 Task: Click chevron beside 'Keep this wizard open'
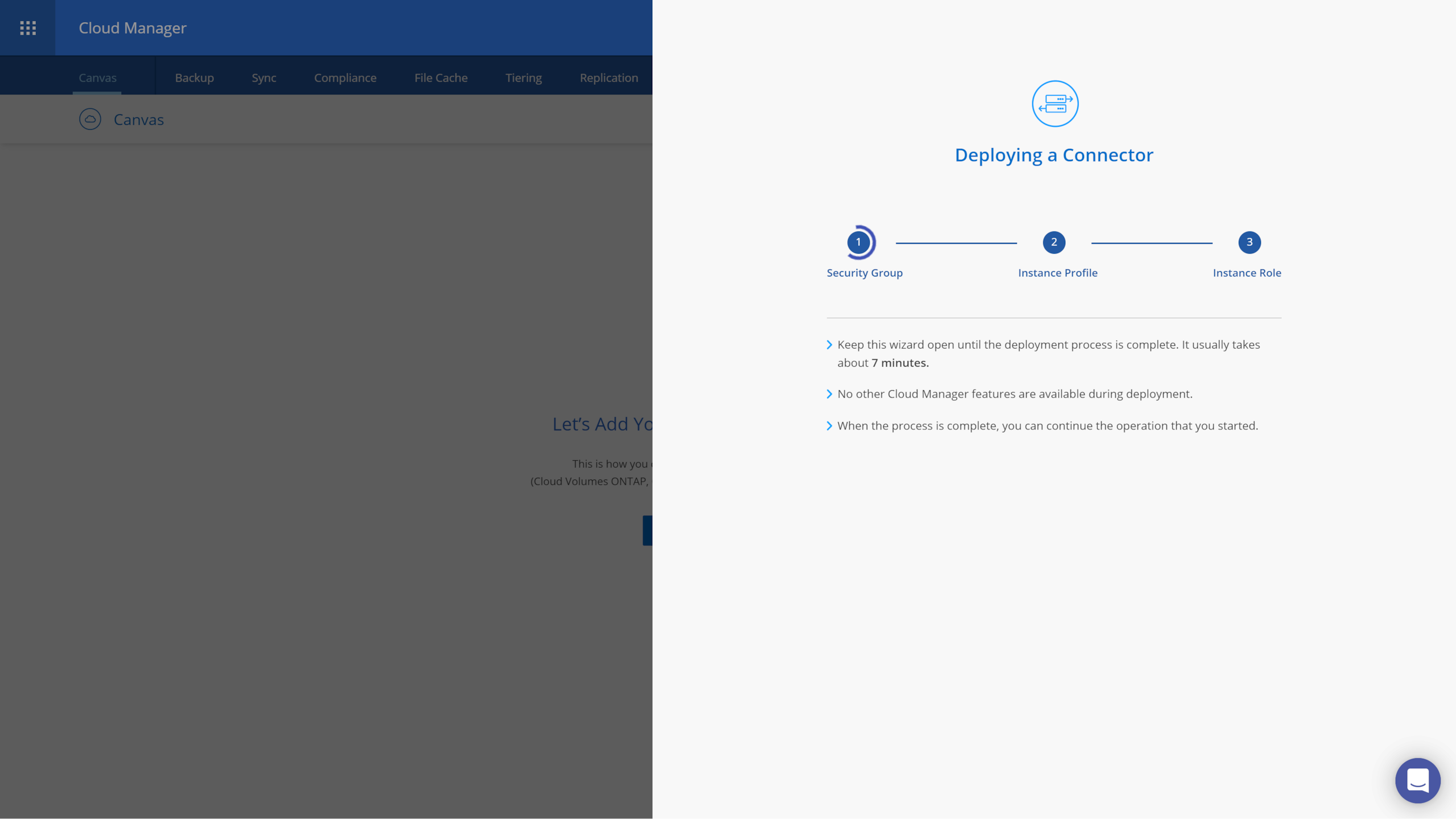pyautogui.click(x=829, y=345)
